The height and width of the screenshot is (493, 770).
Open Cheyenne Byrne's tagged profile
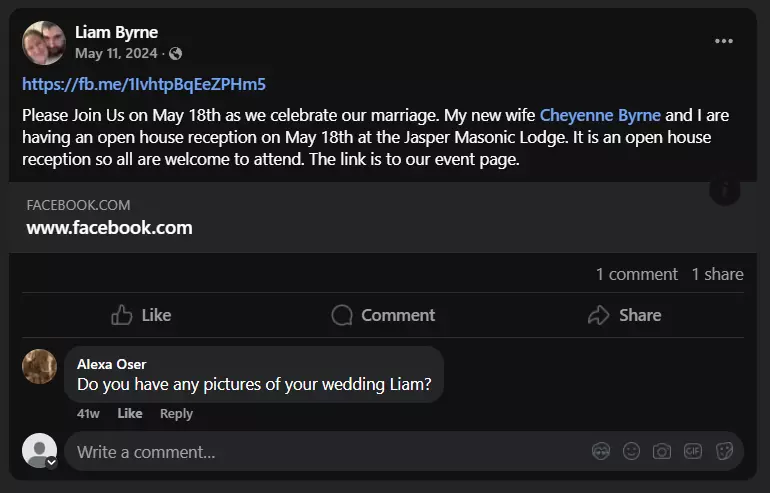point(600,115)
